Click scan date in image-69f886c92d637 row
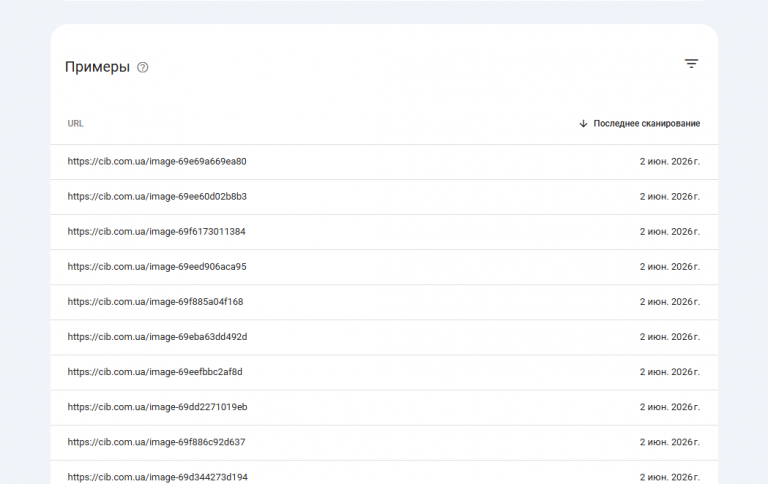The height and width of the screenshot is (484, 768). click(x=670, y=442)
